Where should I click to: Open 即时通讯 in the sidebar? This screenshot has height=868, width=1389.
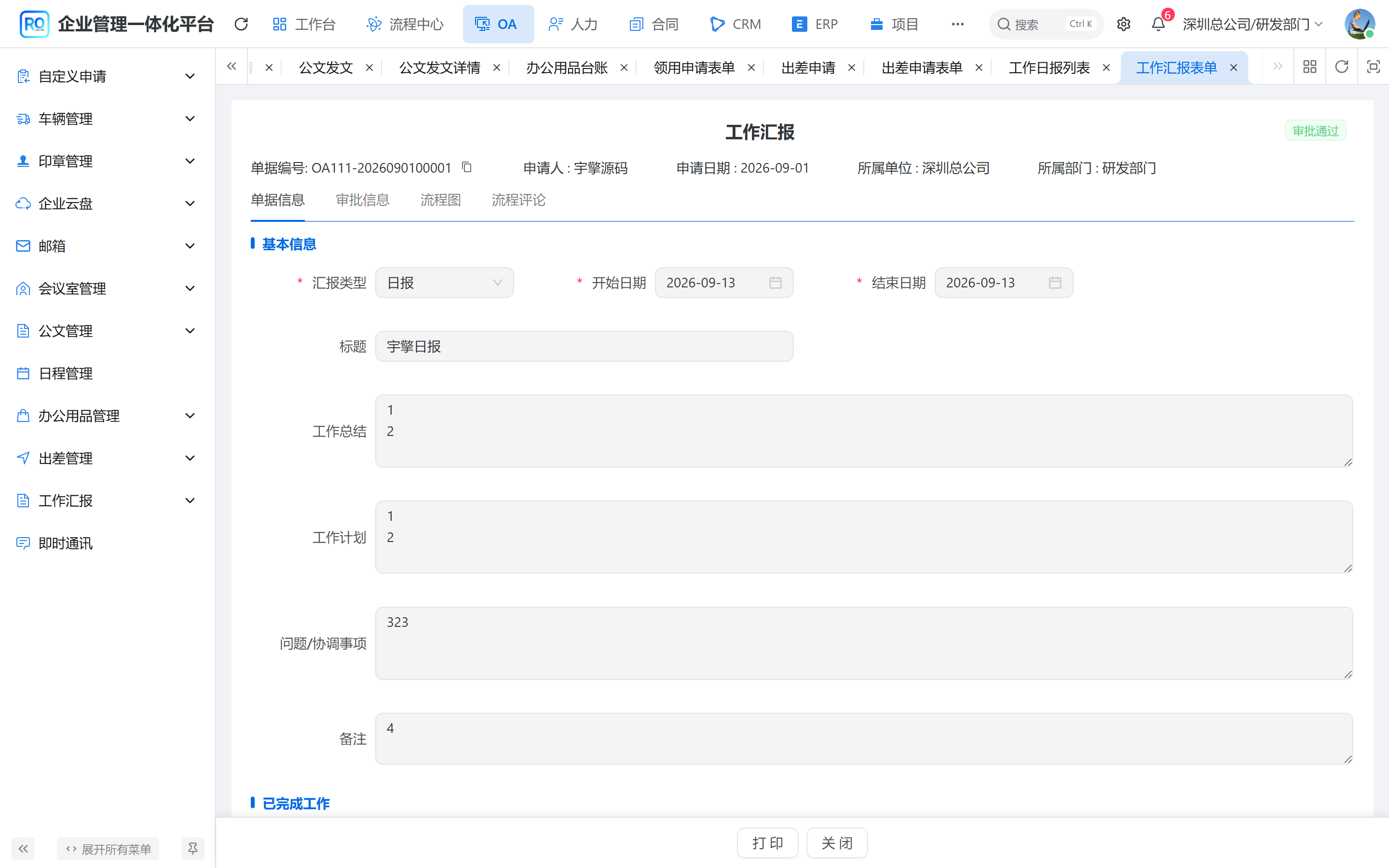click(108, 543)
